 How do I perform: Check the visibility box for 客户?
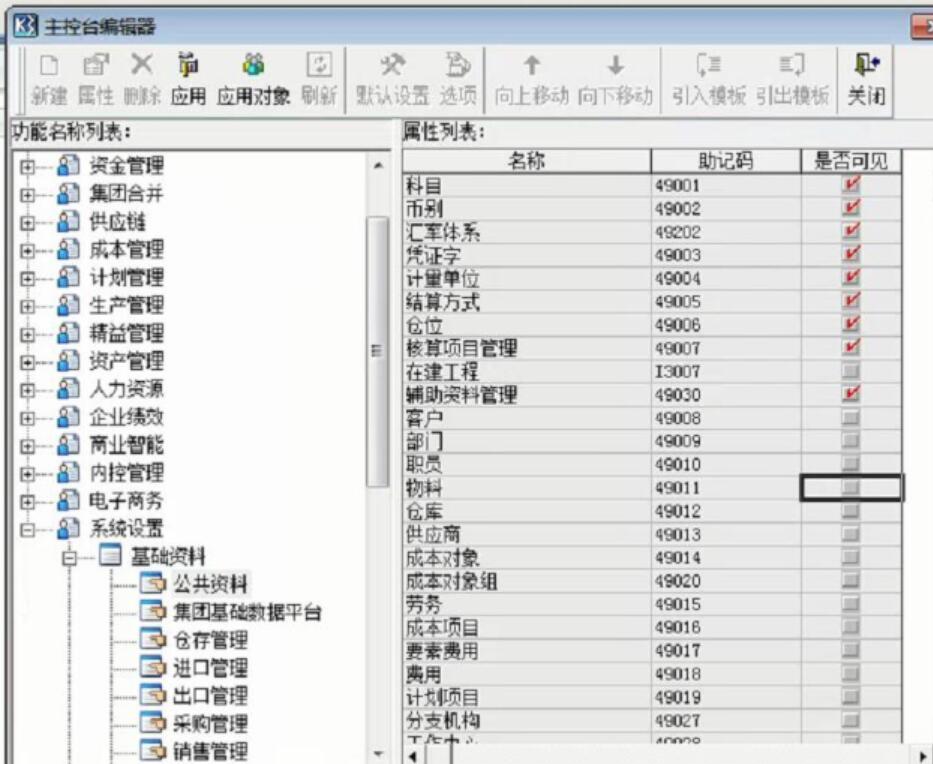coord(851,418)
